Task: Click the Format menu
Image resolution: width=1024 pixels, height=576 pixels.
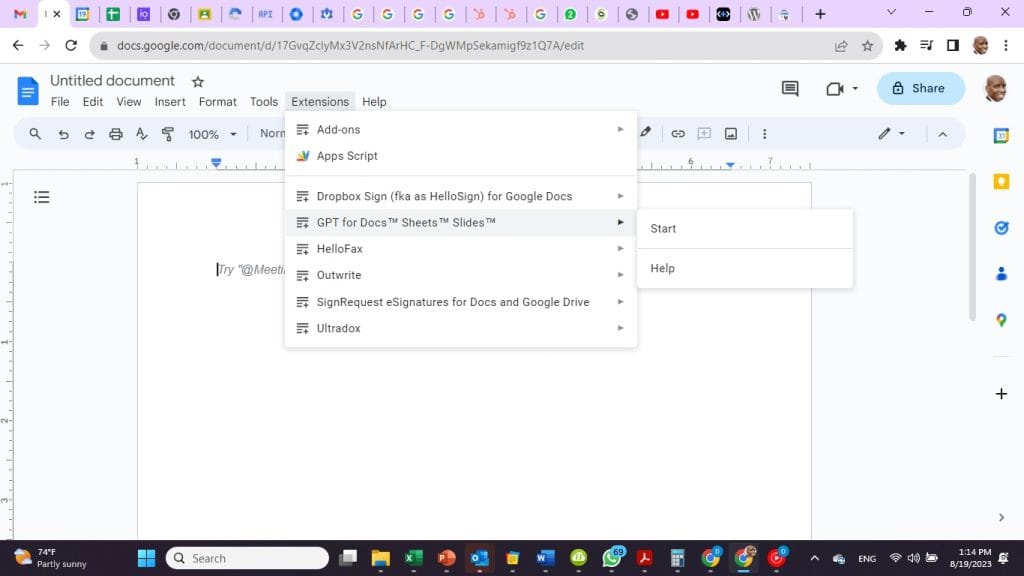Action: [x=217, y=102]
